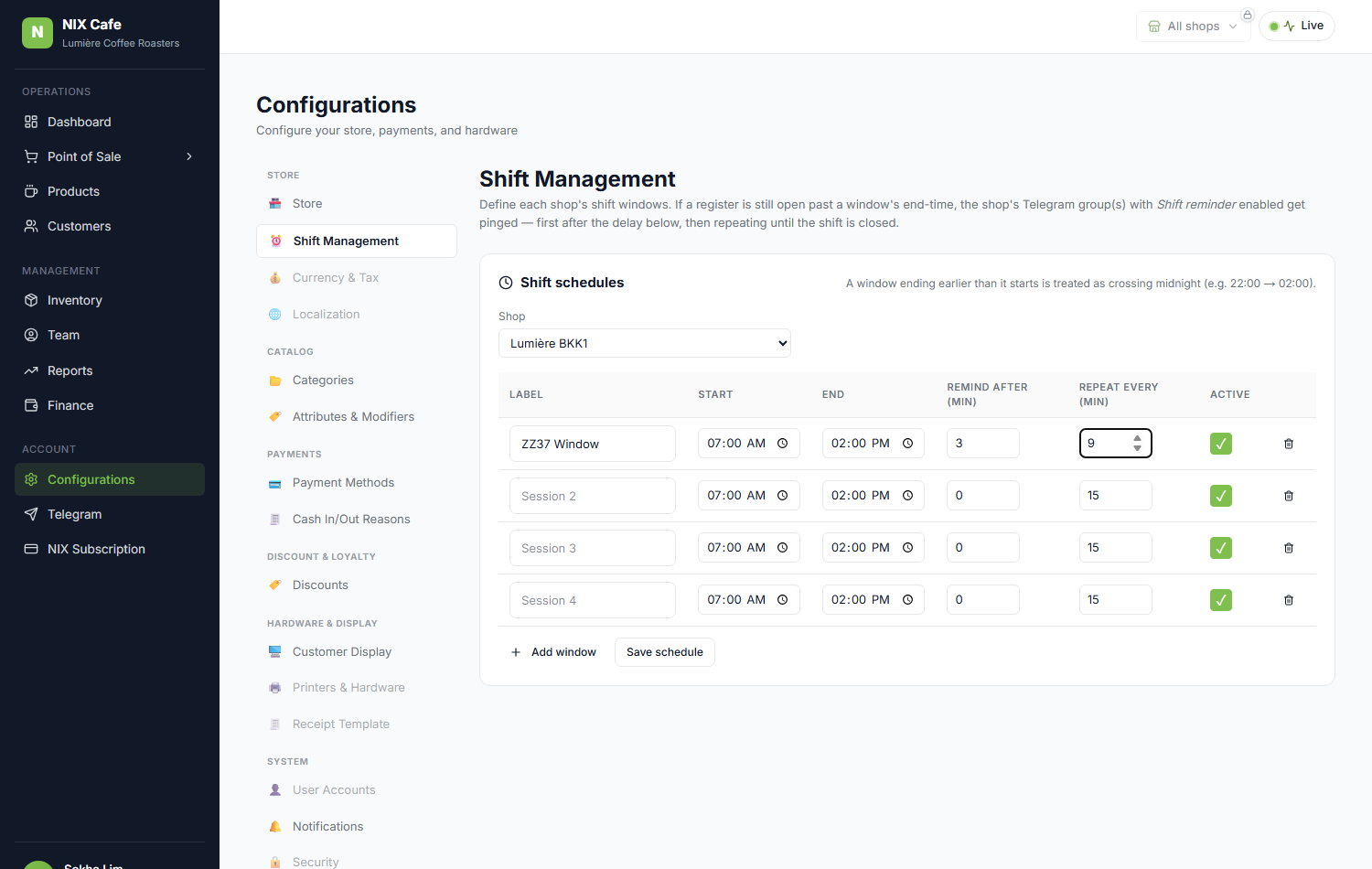Click Add window button
This screenshot has width=1372, height=869.
coord(553,652)
